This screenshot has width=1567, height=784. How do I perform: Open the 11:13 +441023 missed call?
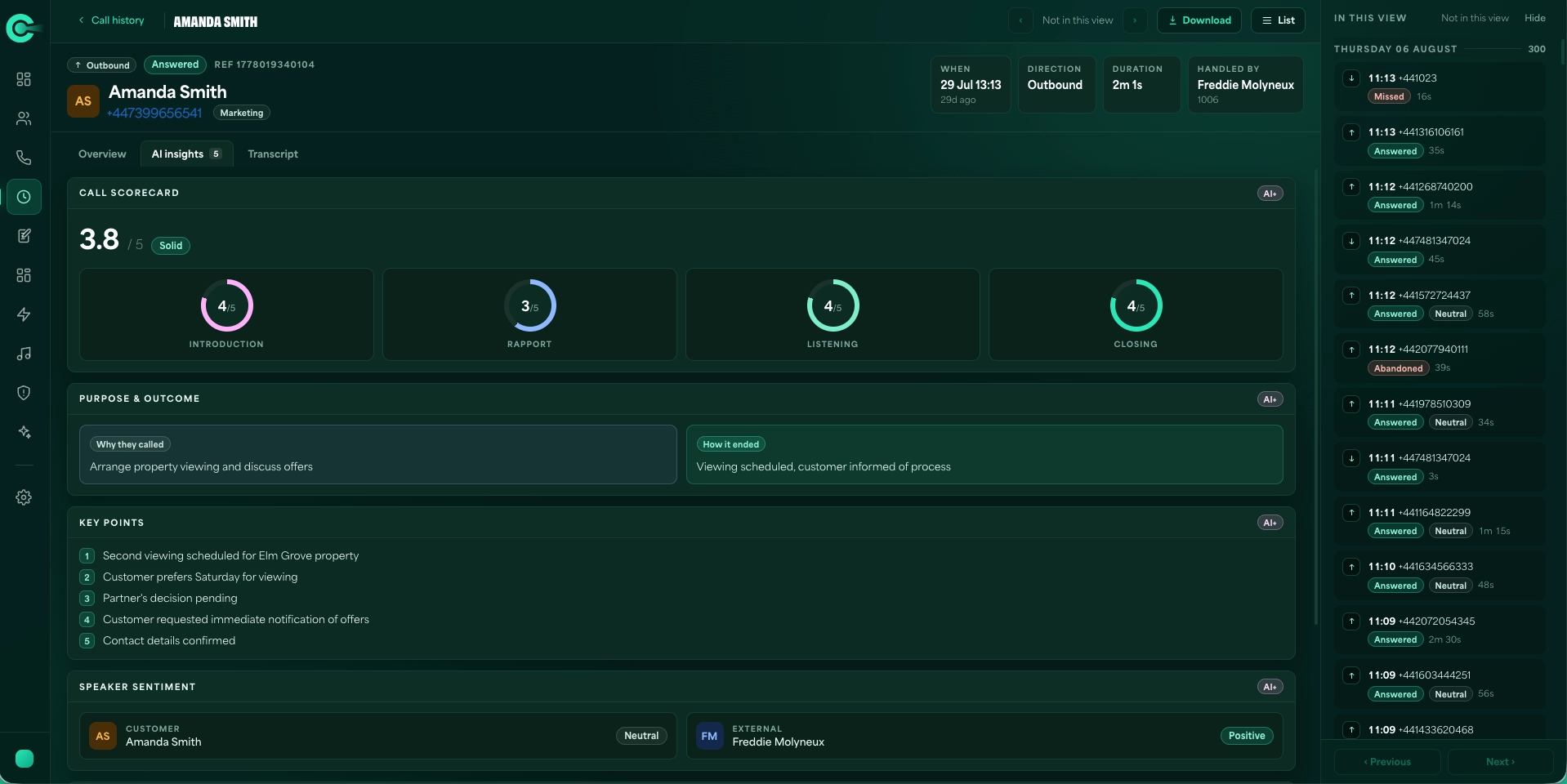tap(1440, 87)
